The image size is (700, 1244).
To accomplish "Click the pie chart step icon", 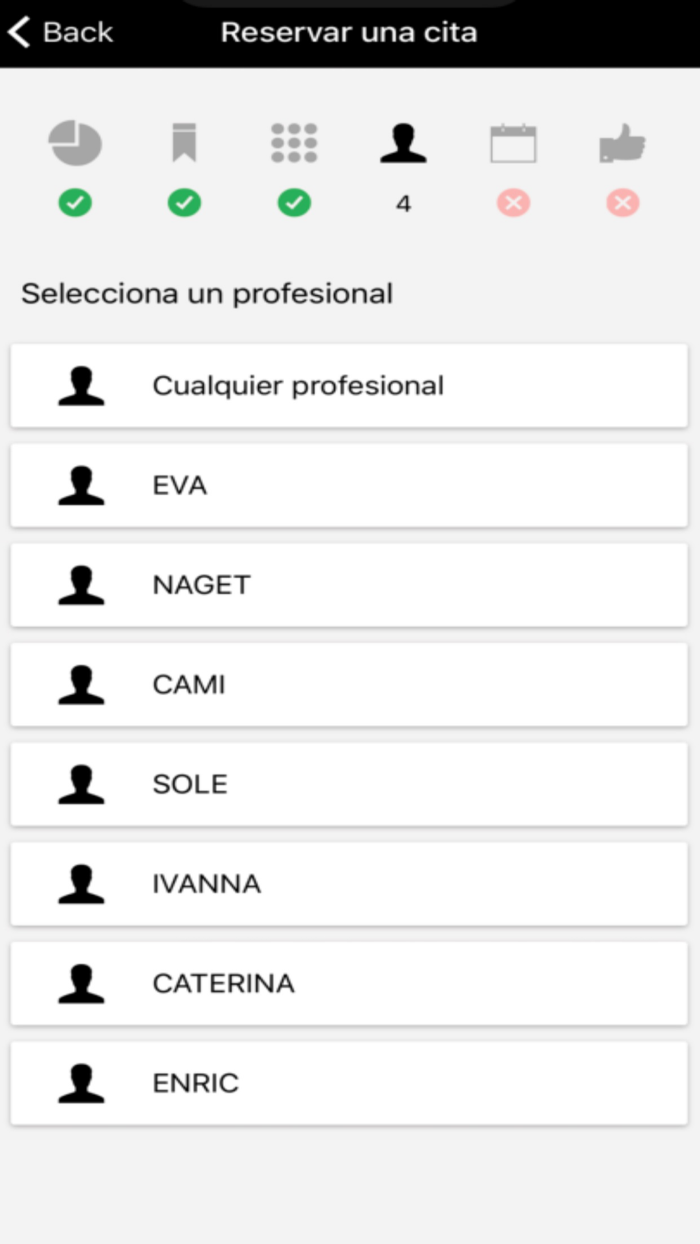I will (x=75, y=143).
